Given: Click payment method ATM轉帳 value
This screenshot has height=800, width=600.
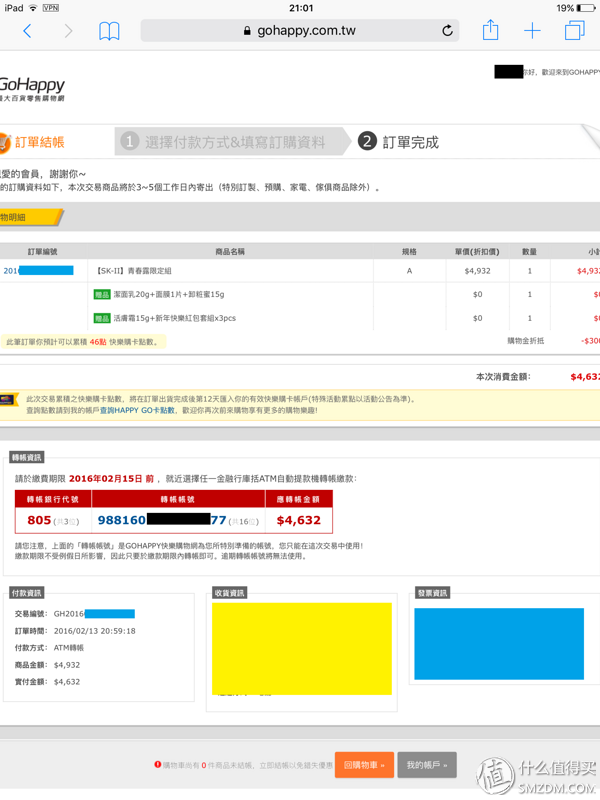Looking at the screenshot, I should tap(69, 648).
